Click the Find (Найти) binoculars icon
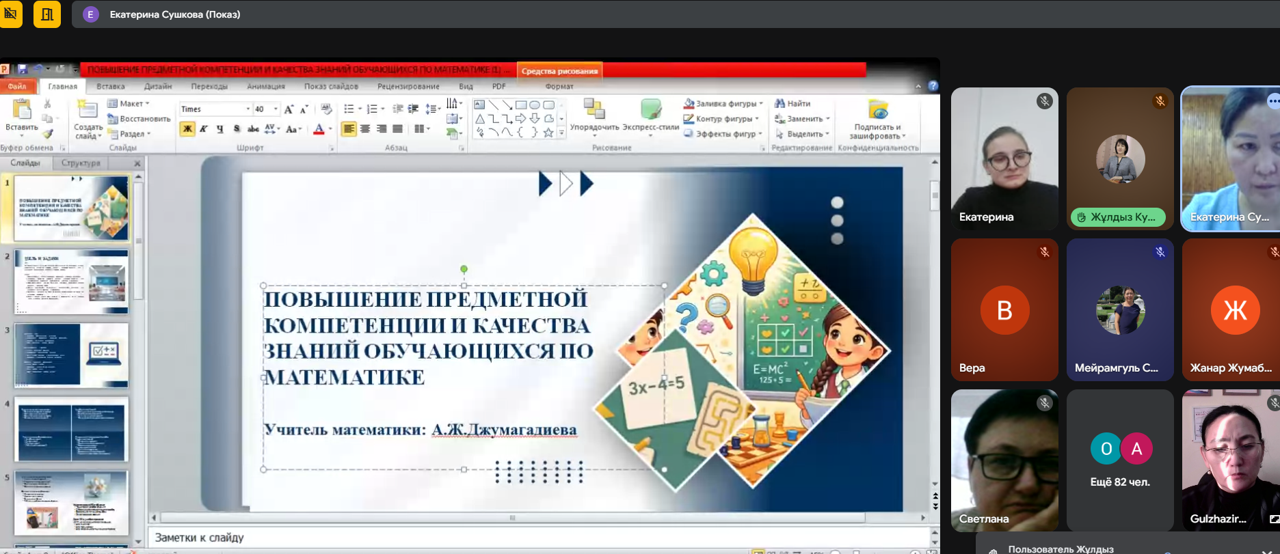This screenshot has width=1280, height=554. (780, 104)
